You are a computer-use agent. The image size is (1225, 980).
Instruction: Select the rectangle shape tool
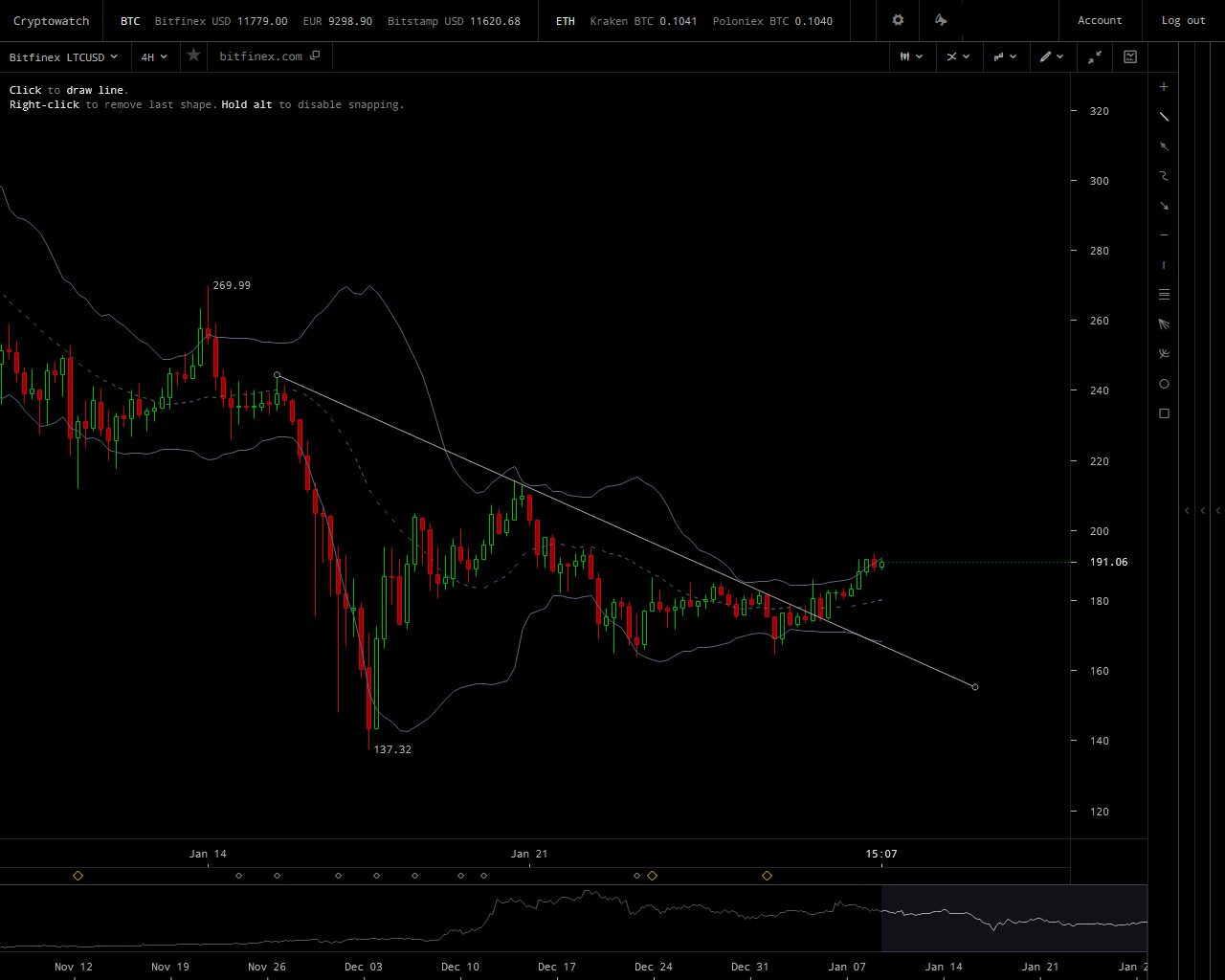[x=1164, y=413]
